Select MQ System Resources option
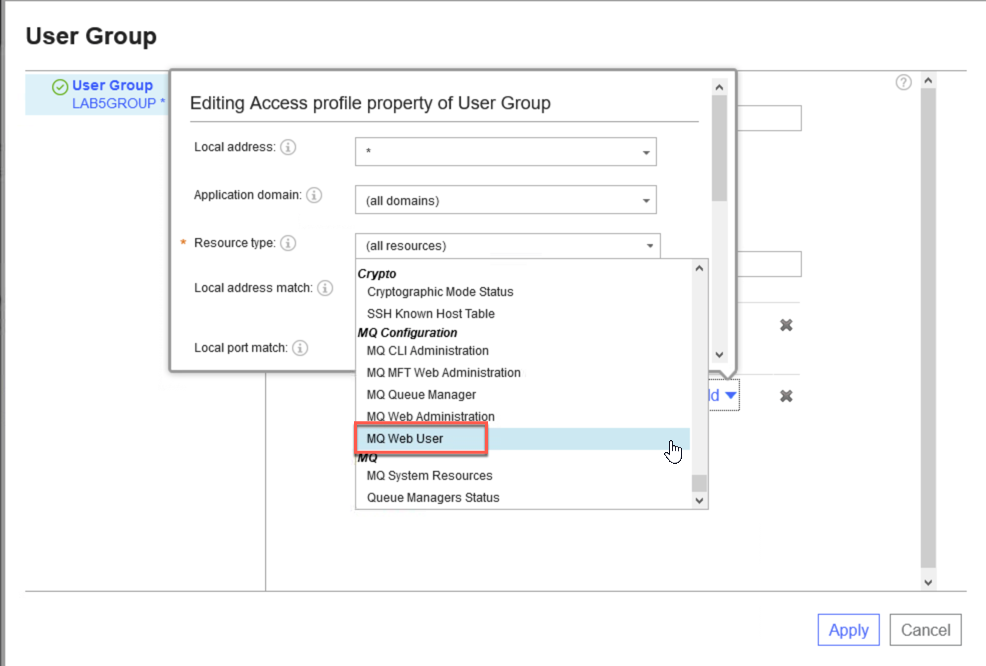Viewport: 986px width, 666px height. (x=429, y=476)
